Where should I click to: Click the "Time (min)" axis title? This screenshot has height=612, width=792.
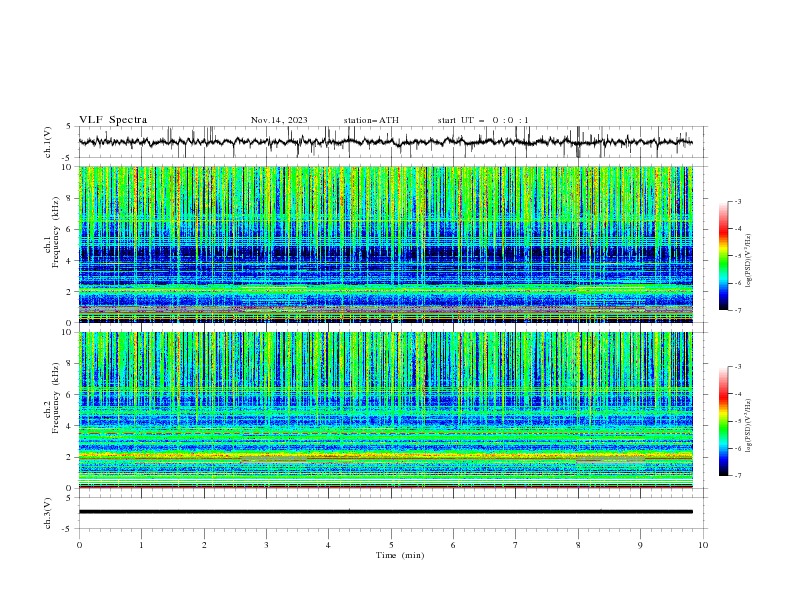(400, 555)
